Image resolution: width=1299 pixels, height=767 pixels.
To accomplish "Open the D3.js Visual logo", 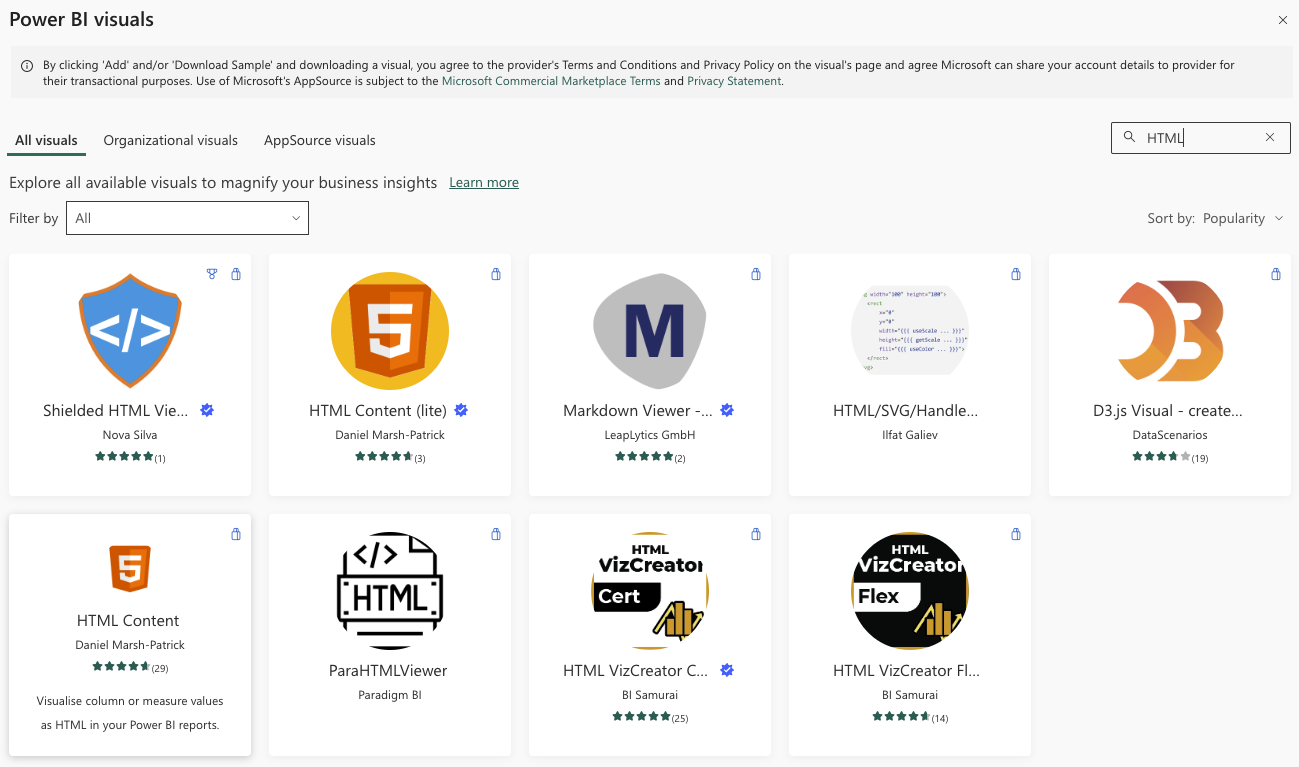I will 1170,331.
